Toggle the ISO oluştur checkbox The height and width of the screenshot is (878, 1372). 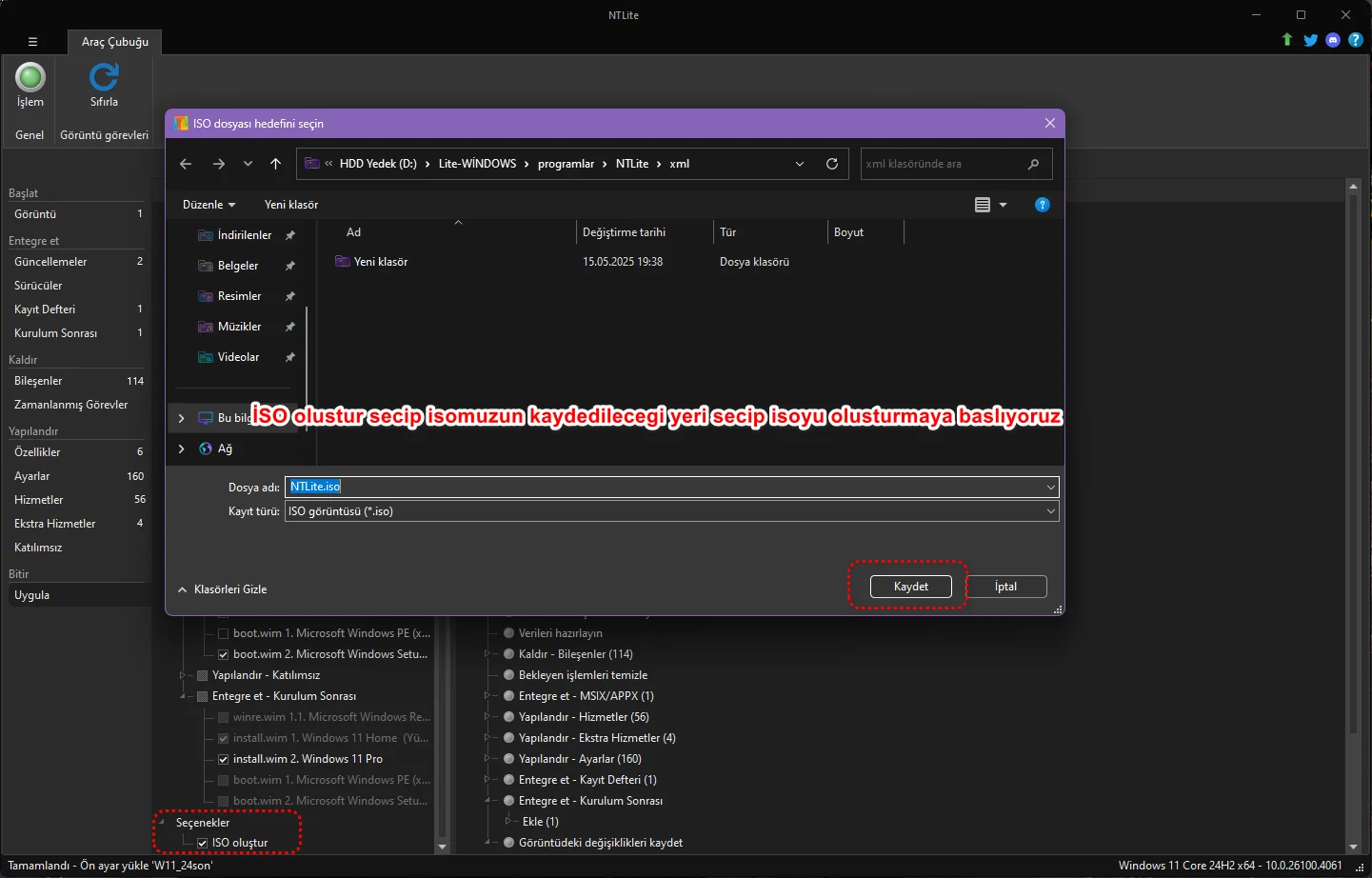[203, 843]
